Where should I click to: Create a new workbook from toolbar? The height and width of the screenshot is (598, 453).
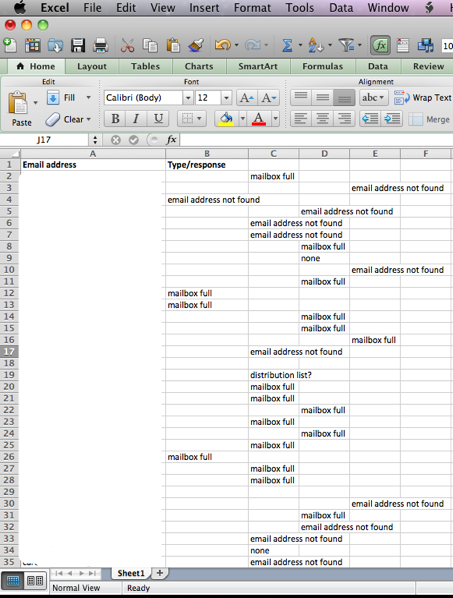10,46
